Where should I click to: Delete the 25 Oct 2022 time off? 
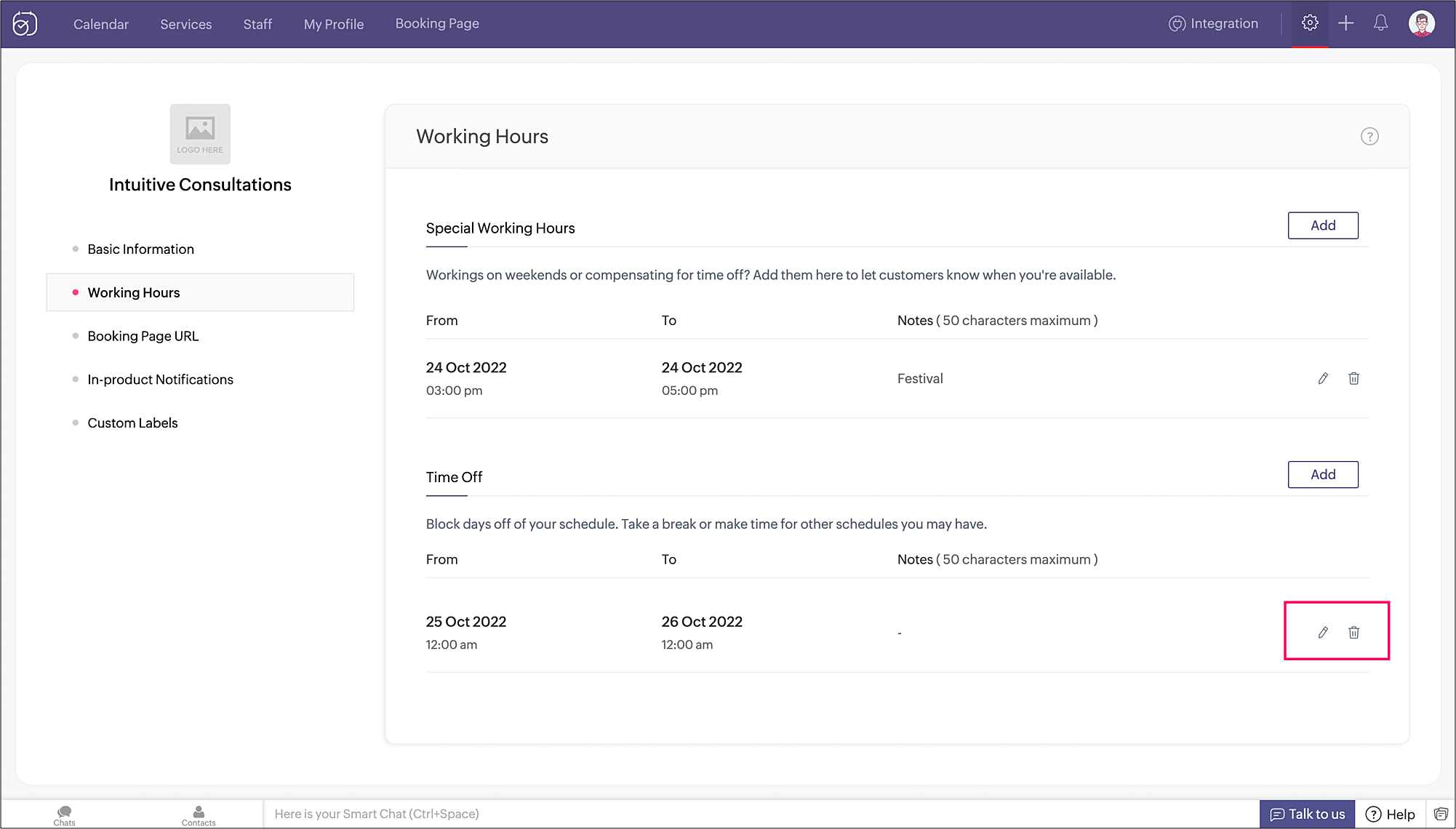(x=1353, y=633)
